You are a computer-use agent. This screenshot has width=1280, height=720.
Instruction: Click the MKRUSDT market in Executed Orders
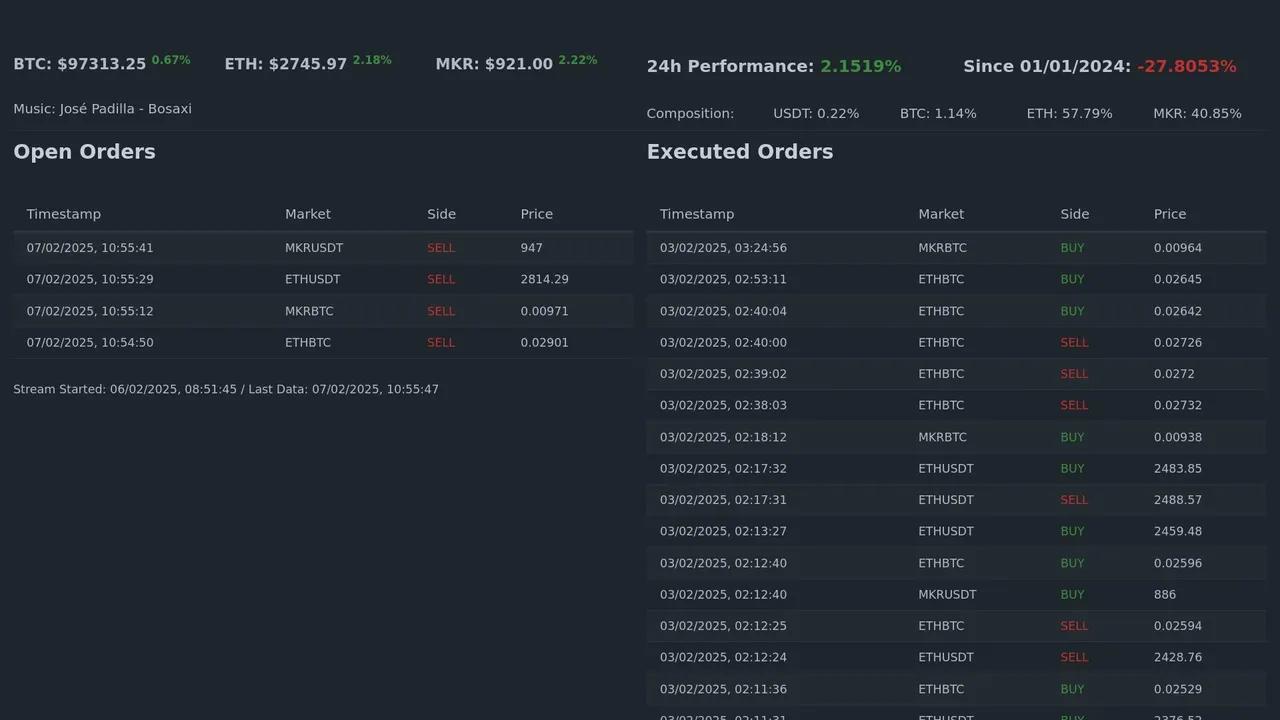(947, 595)
